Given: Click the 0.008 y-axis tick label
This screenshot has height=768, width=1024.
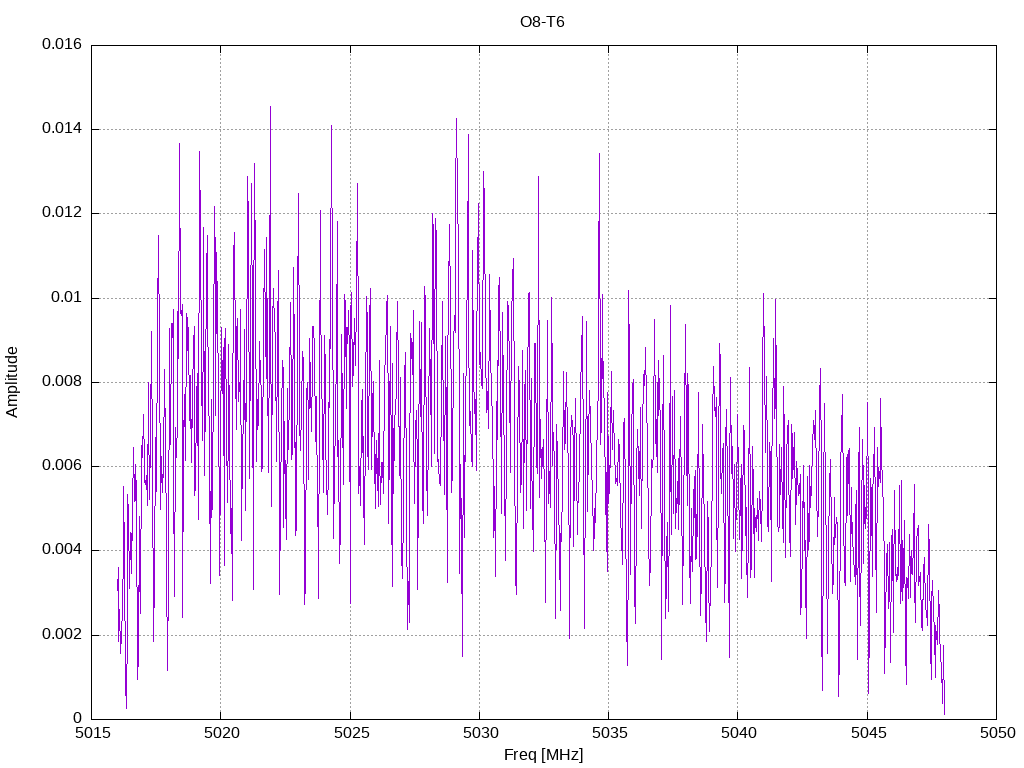Looking at the screenshot, I should 62,381.
